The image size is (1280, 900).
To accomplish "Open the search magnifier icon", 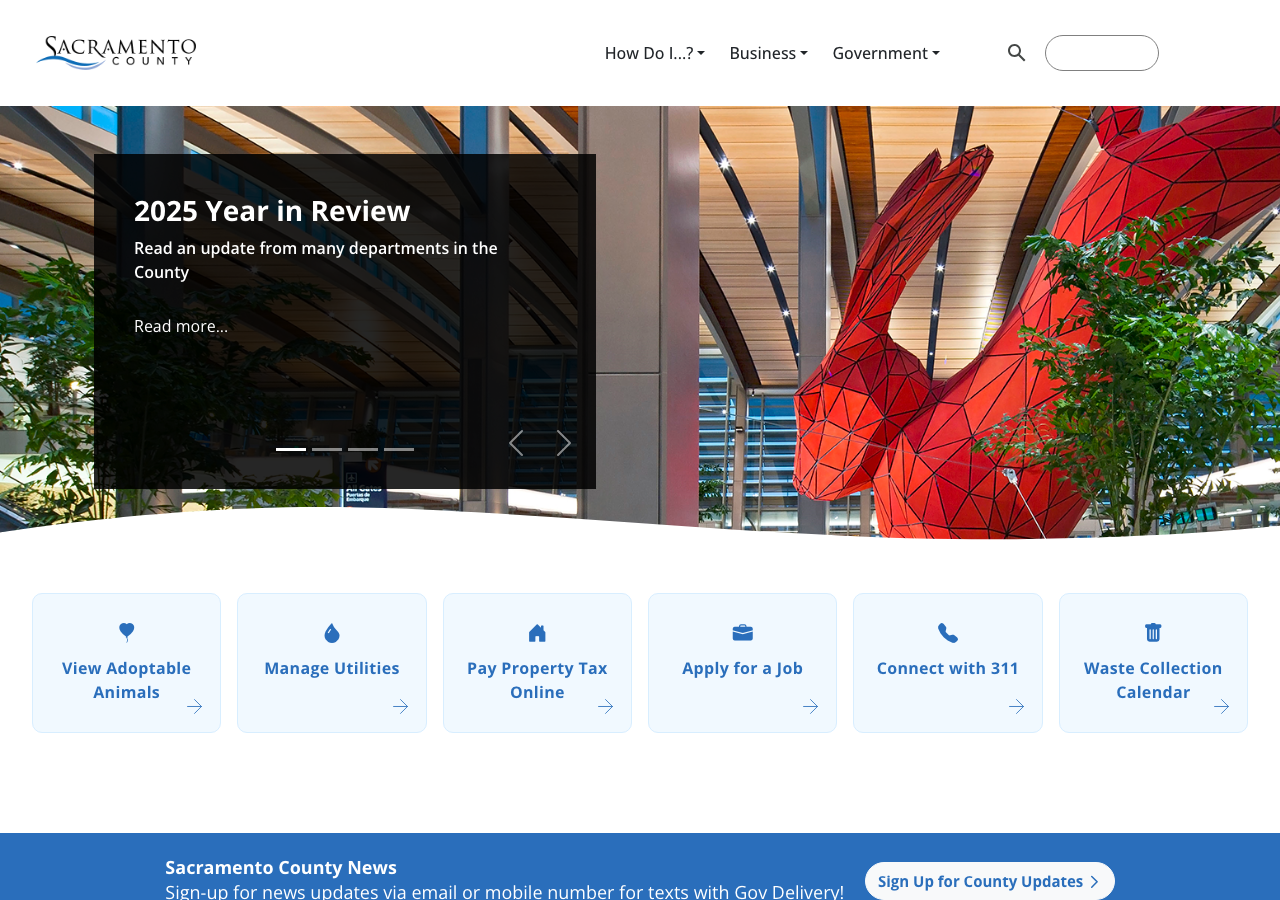I will [x=1016, y=53].
